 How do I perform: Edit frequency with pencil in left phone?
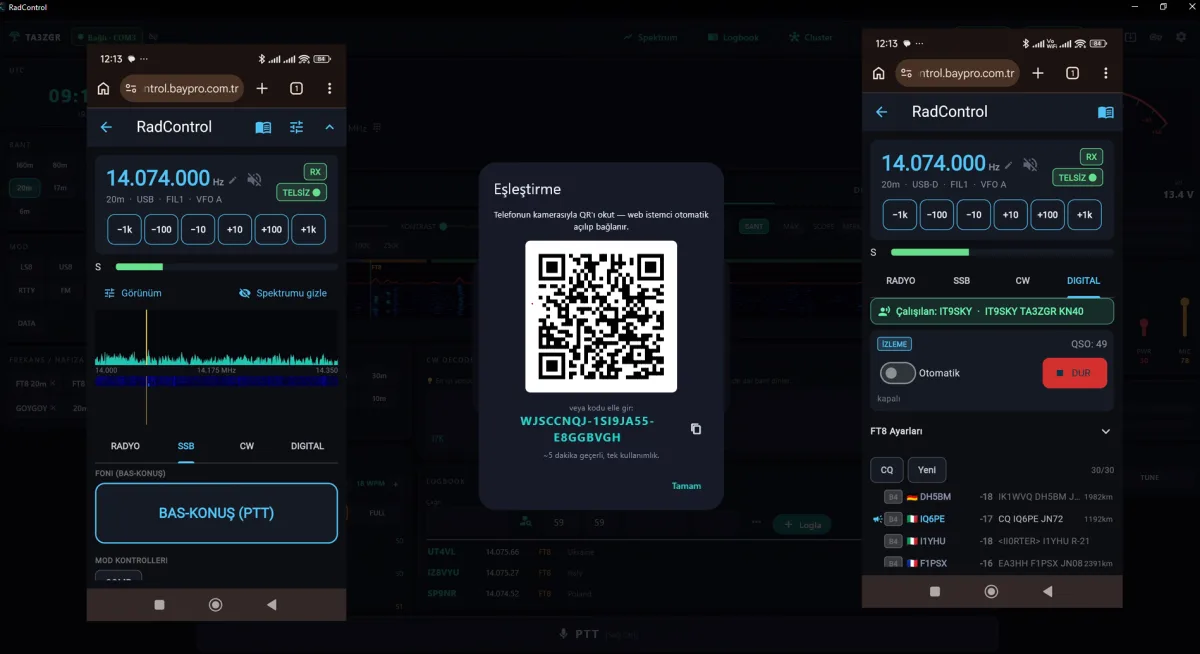[x=233, y=180]
